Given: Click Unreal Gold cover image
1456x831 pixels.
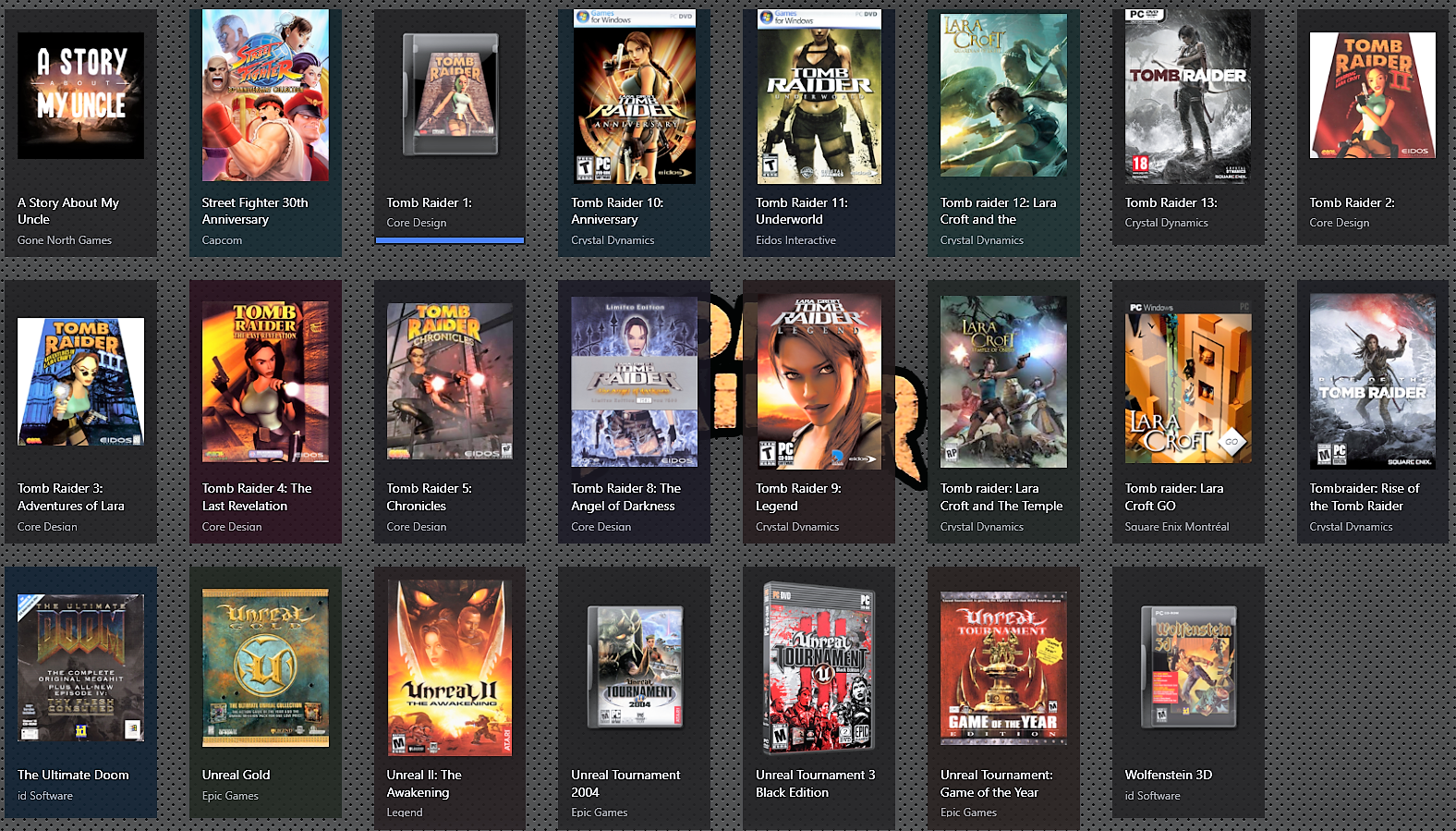Looking at the screenshot, I should pos(265,667).
